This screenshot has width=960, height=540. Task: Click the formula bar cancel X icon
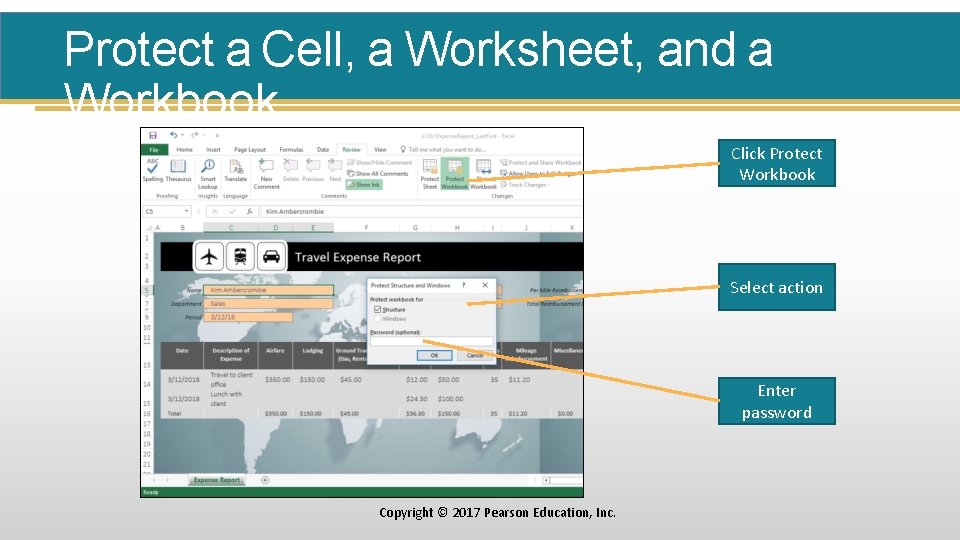215,211
